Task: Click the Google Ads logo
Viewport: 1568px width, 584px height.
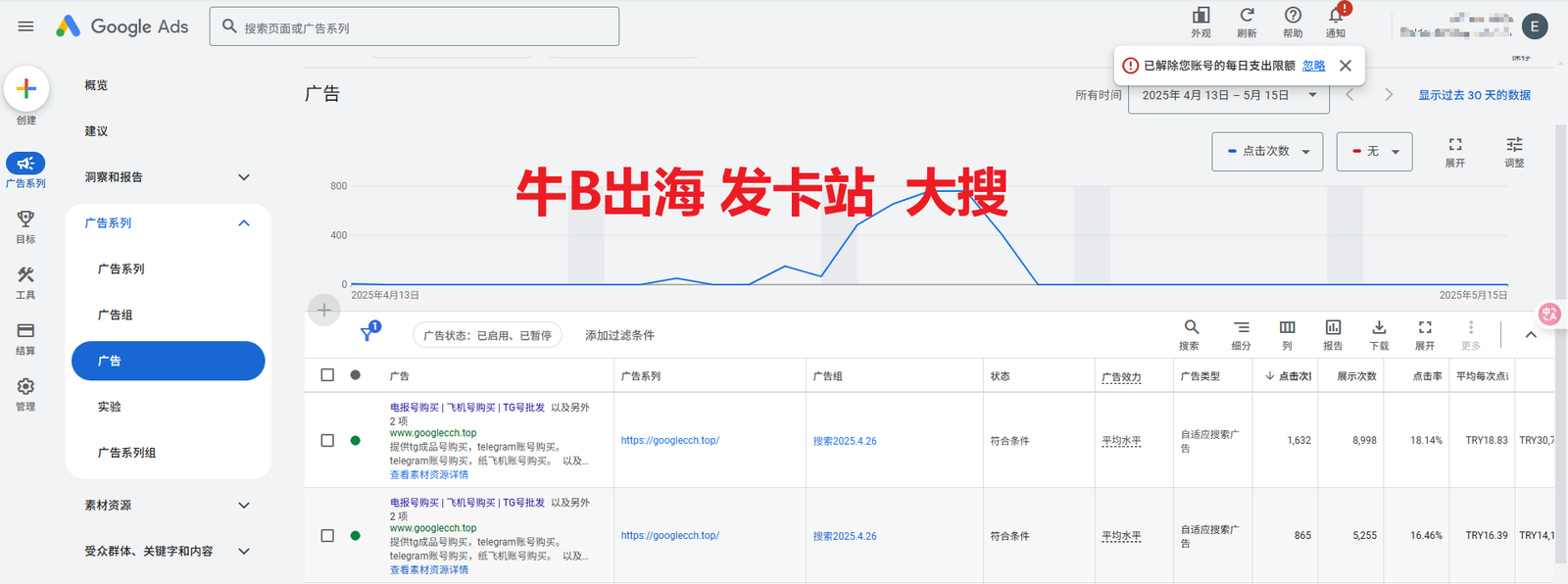Action: click(122, 26)
